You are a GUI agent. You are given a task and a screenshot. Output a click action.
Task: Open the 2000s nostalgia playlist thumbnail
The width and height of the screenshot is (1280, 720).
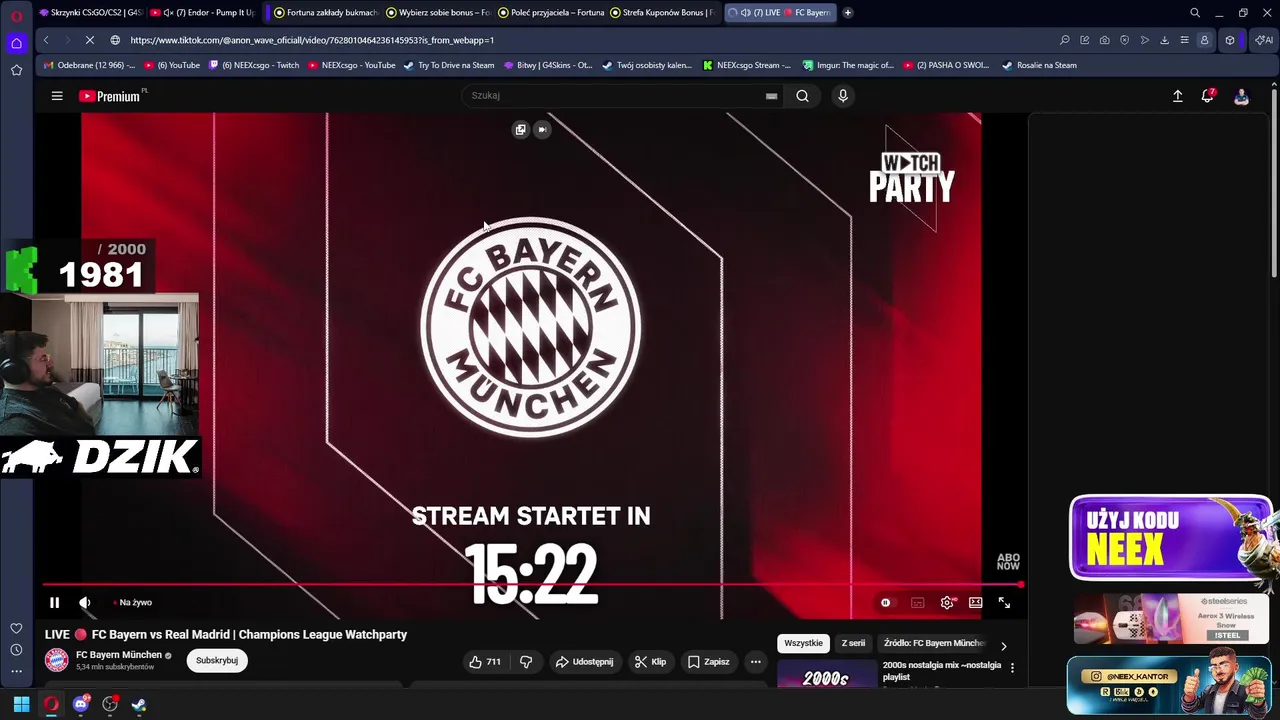[x=826, y=674]
